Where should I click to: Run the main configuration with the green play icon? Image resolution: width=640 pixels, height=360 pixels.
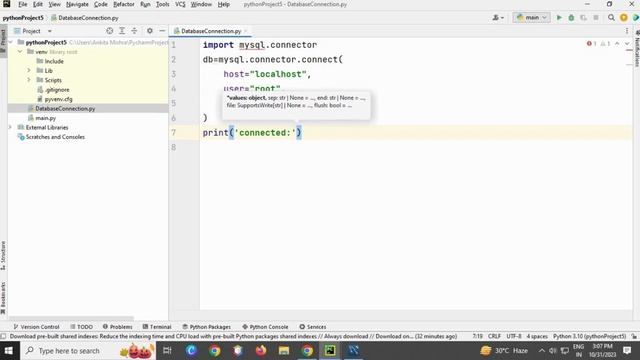[x=559, y=18]
